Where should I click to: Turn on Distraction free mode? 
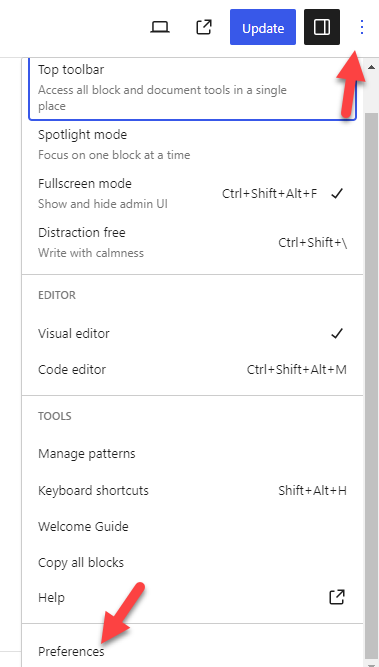click(192, 242)
